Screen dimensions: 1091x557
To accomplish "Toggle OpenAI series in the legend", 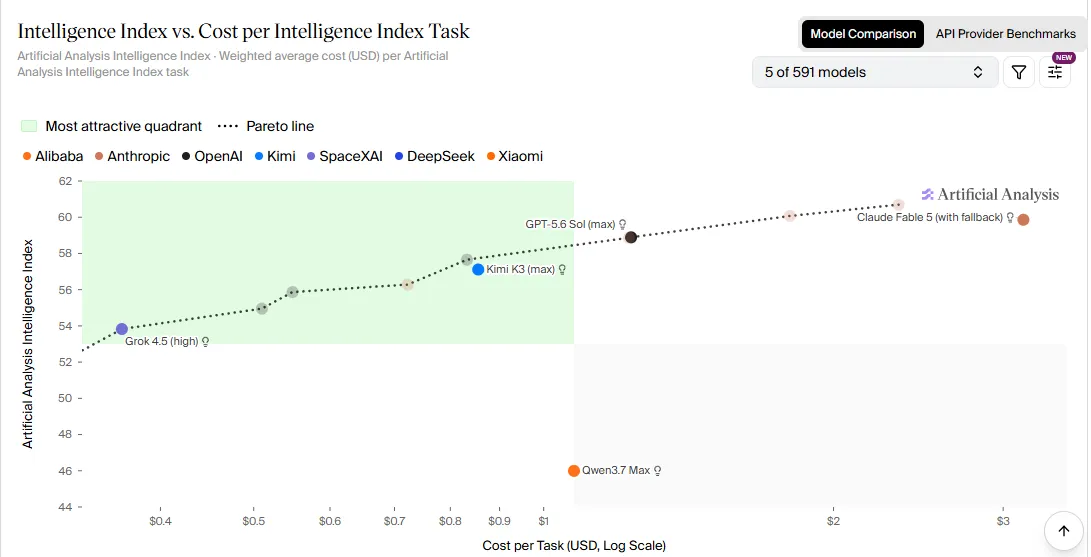I will click(212, 156).
